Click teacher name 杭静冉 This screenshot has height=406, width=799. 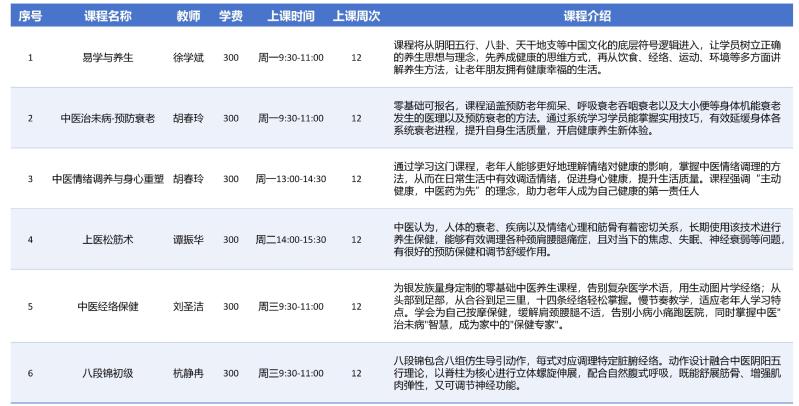pos(188,373)
